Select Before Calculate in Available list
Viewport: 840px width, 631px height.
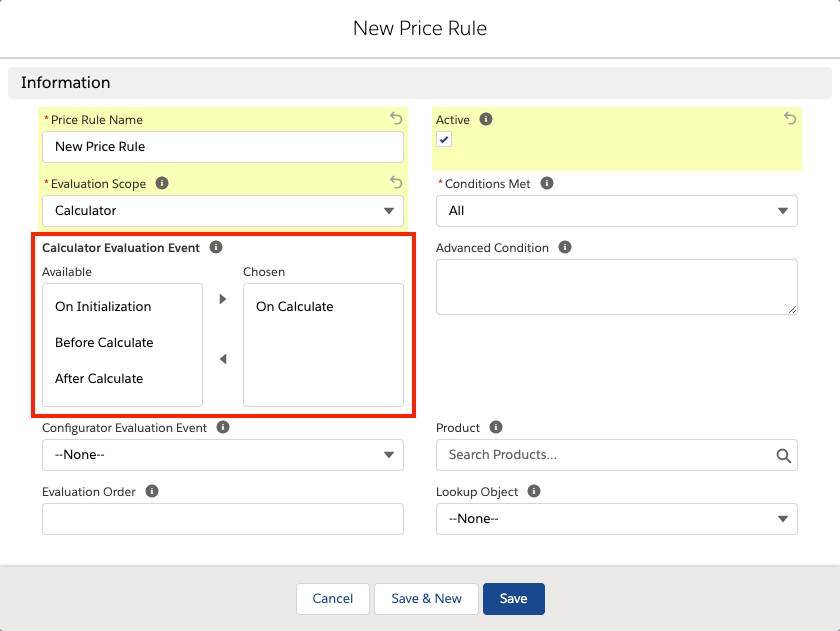click(x=122, y=342)
